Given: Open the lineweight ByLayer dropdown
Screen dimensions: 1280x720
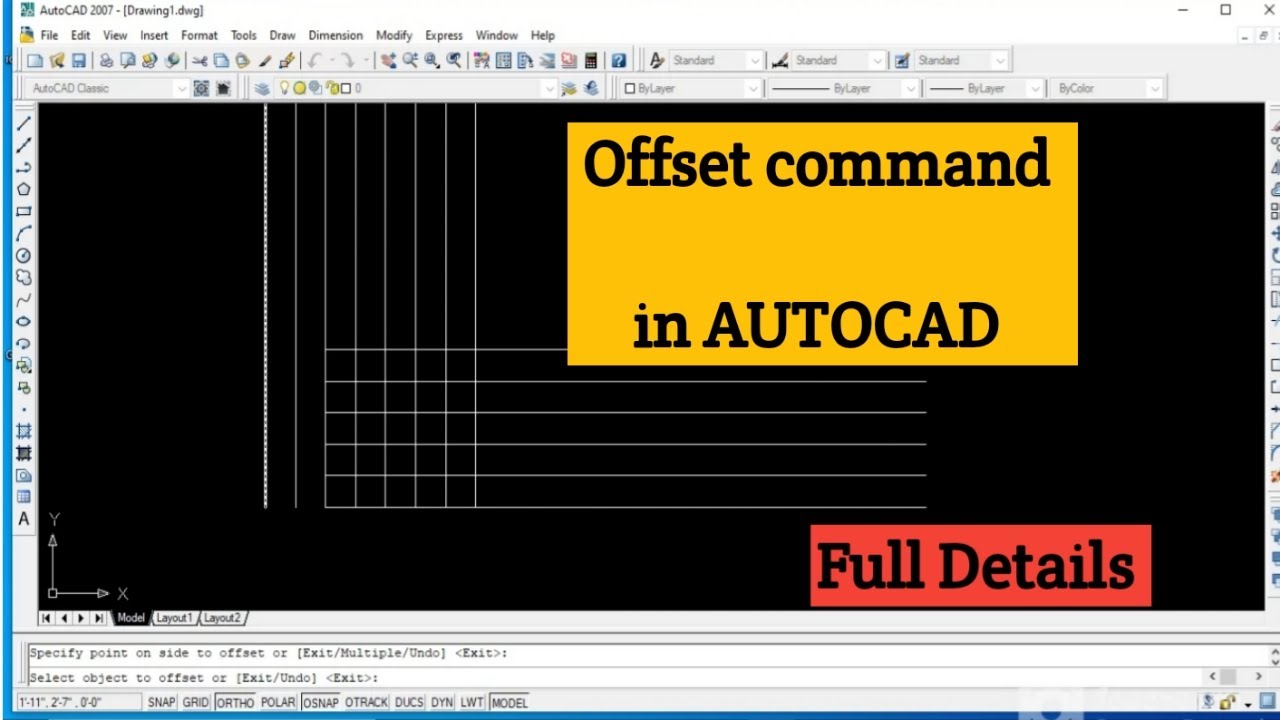Looking at the screenshot, I should tap(1035, 88).
